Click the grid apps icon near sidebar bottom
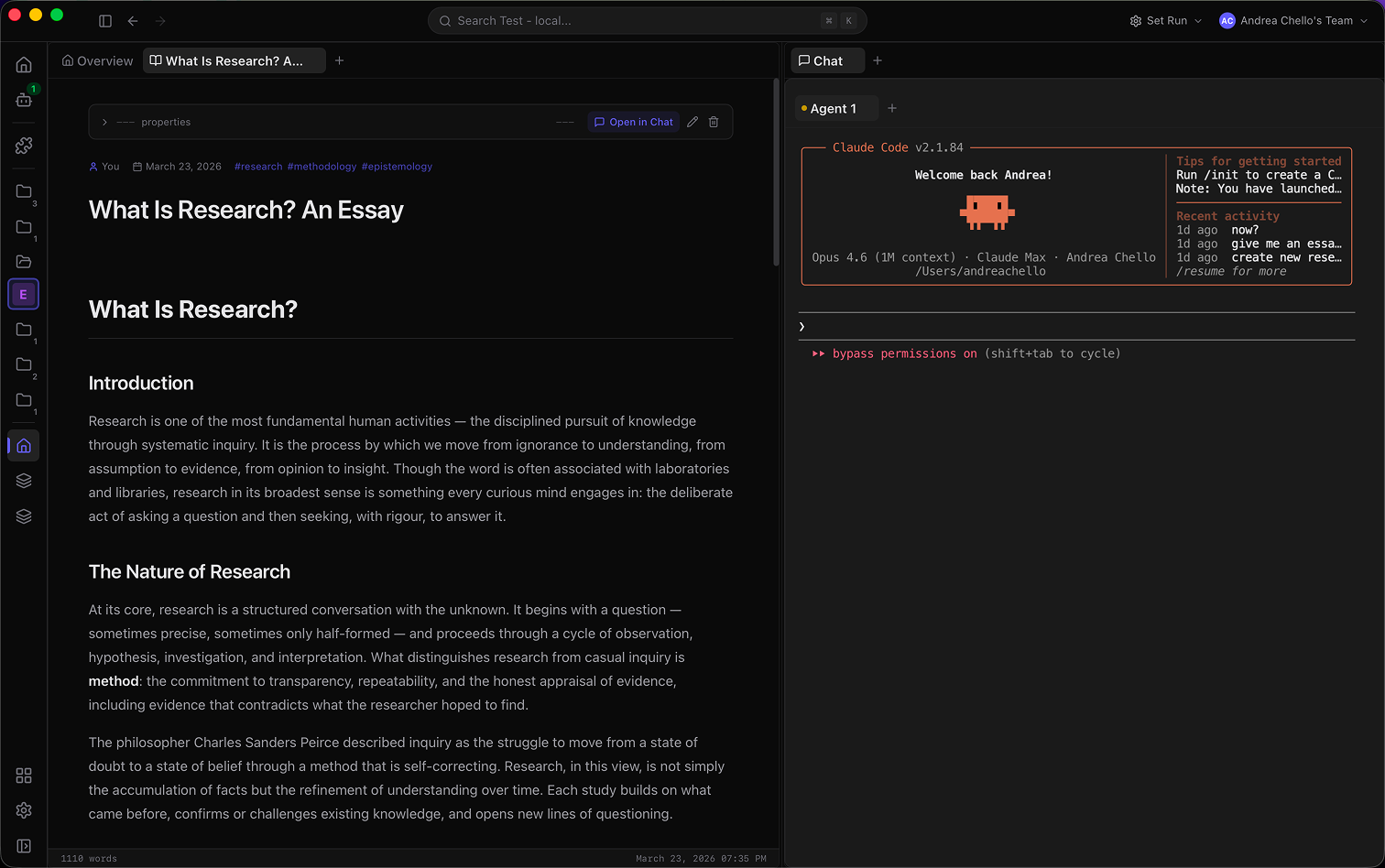This screenshot has height=868, width=1385. click(x=23, y=776)
